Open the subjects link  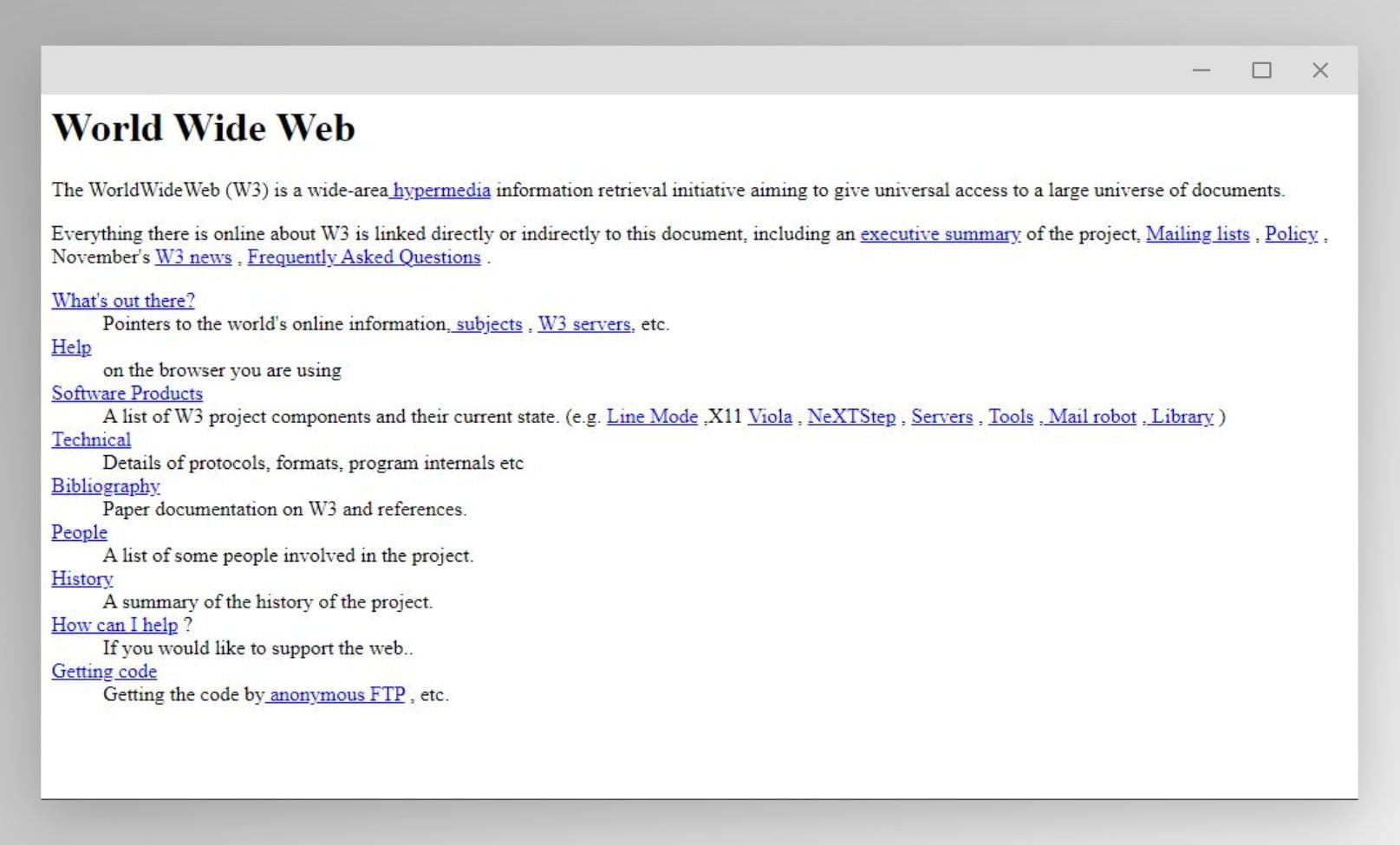tap(489, 324)
